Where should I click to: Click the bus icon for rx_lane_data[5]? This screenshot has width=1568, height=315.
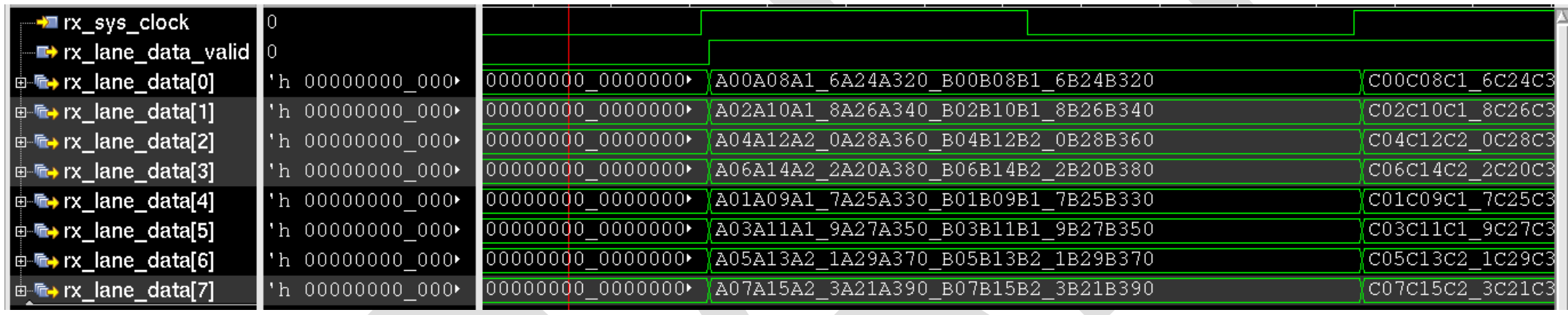[46, 231]
